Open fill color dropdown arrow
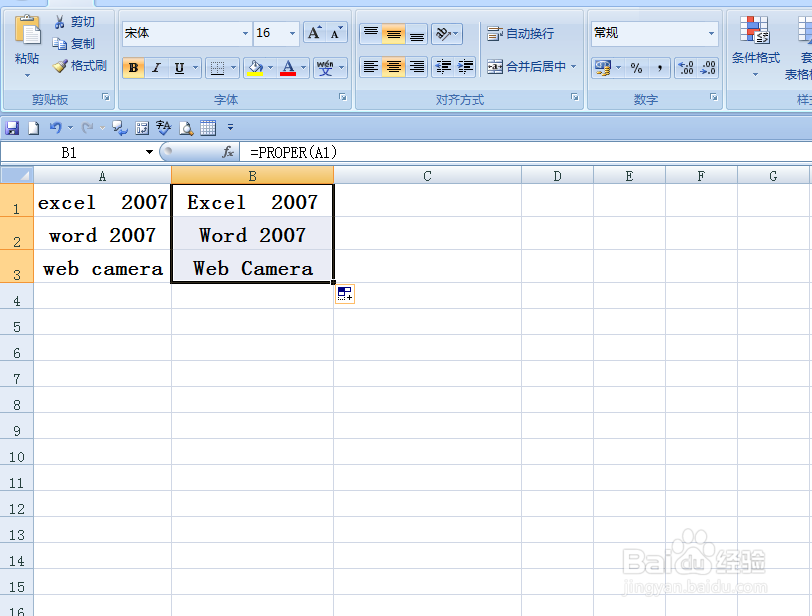Viewport: 812px width, 616px height. 270,68
